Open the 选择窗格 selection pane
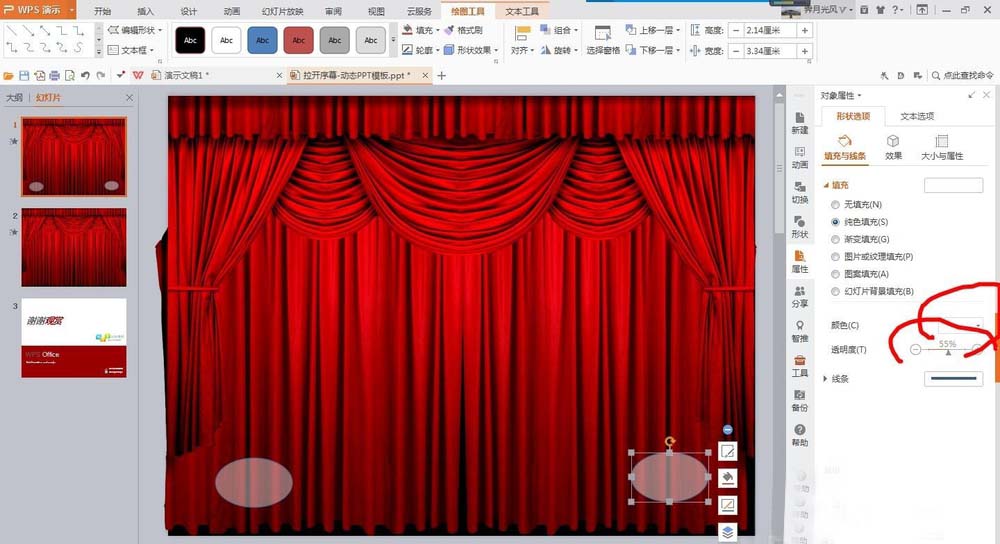Screen dimensions: 1000x544 (x=602, y=40)
